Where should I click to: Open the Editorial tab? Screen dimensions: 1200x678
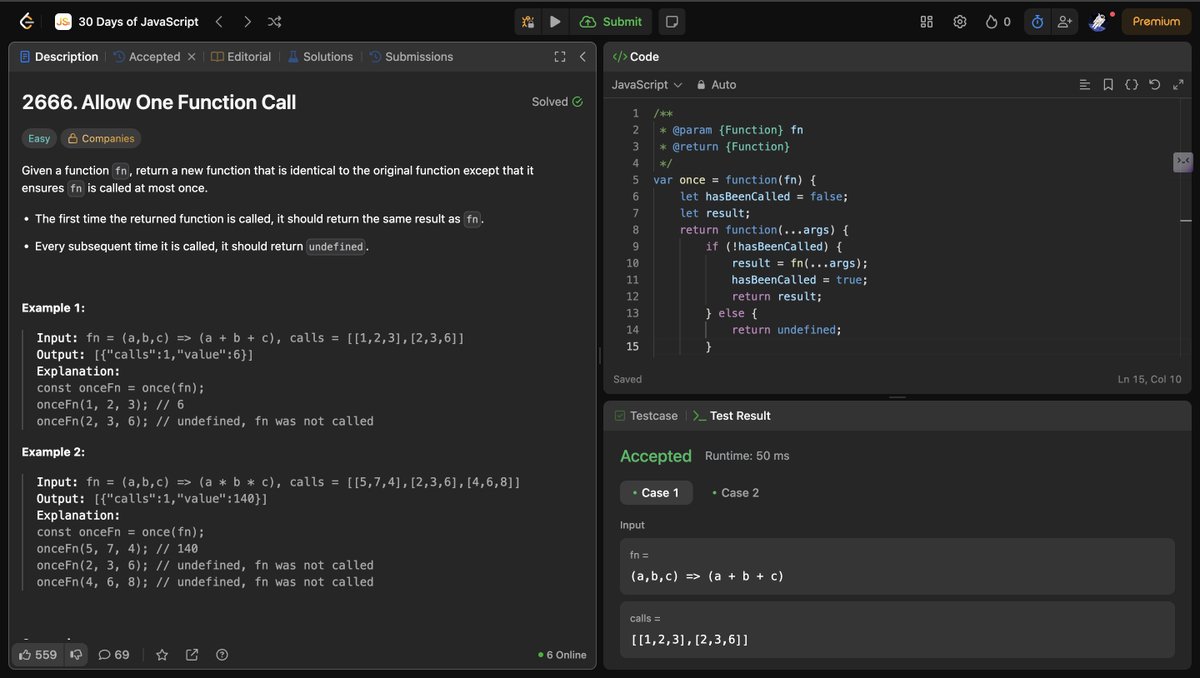[241, 57]
